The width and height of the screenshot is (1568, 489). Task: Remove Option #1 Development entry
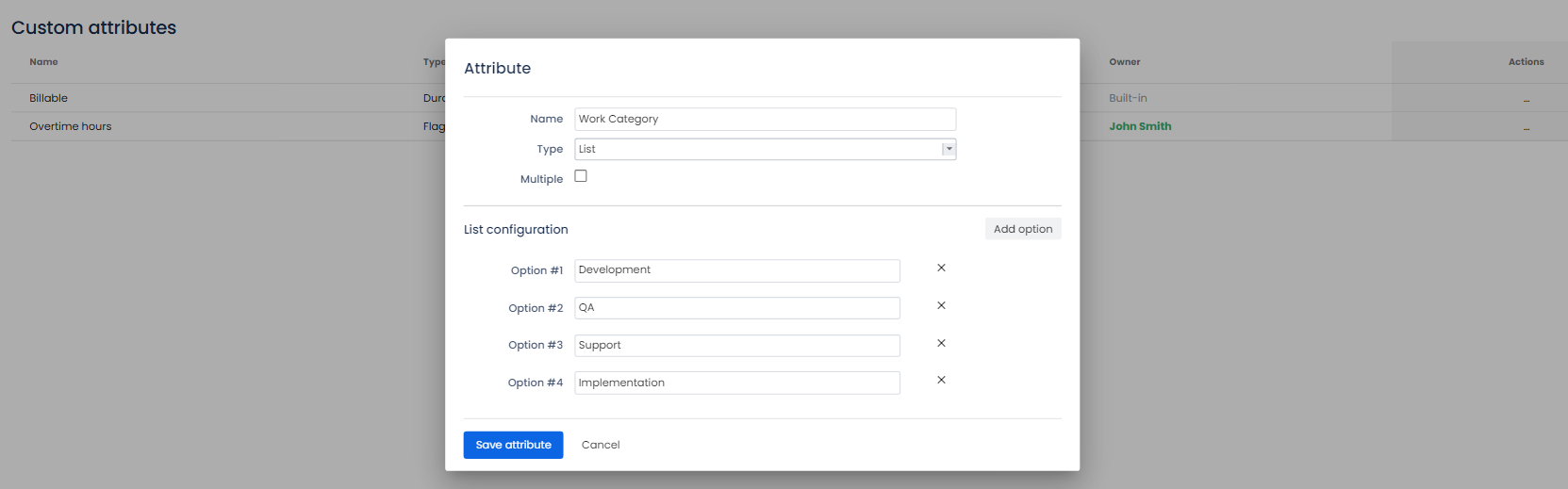941,269
